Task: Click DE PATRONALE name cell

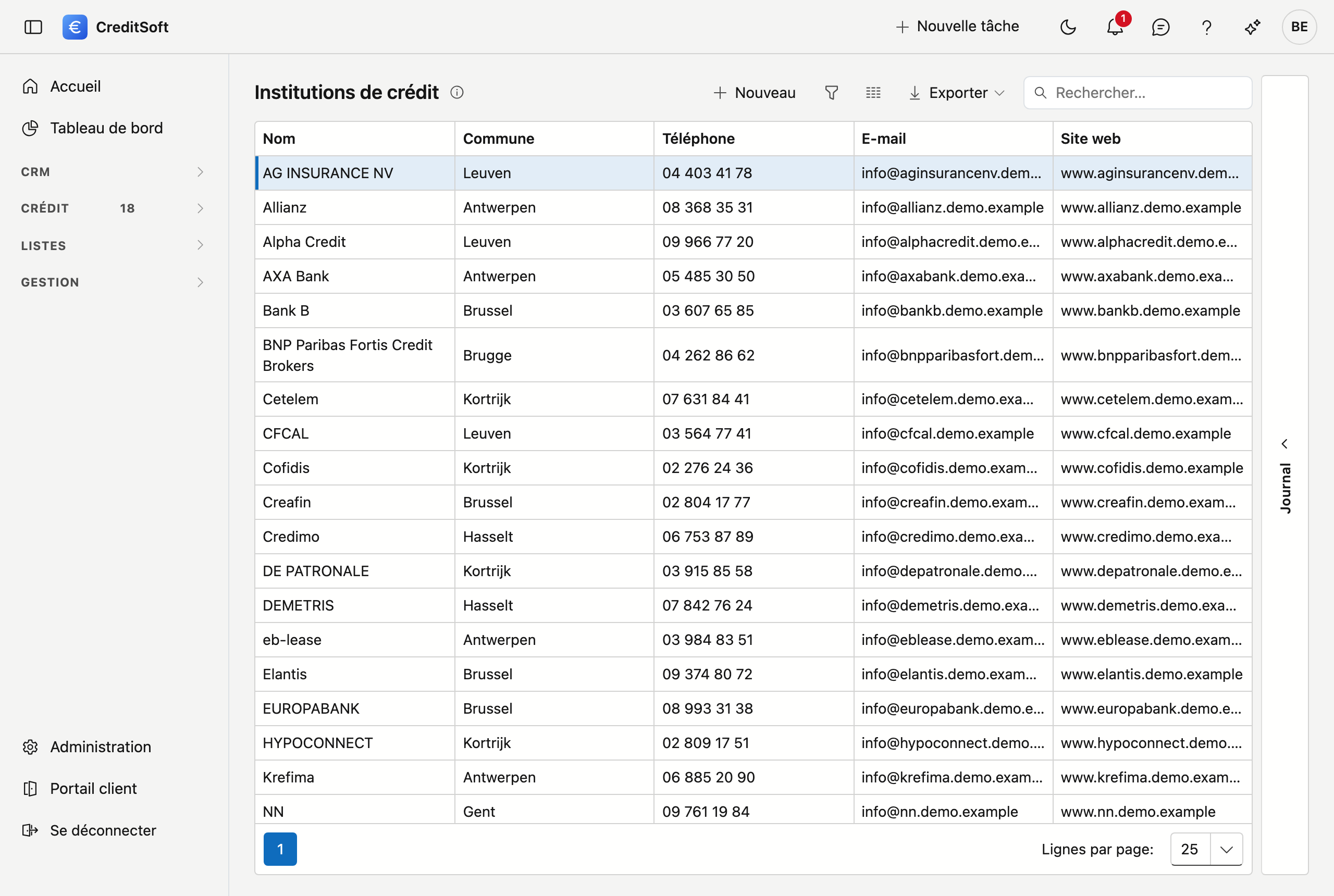Action: point(354,571)
